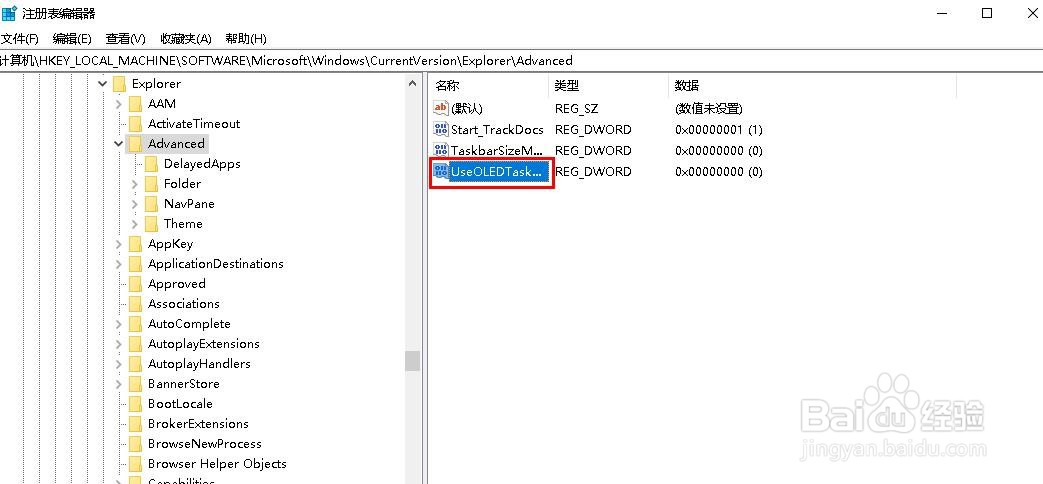Viewport: 1043px width, 484px height.
Task: Collapse the Explorer key
Action: coord(102,84)
